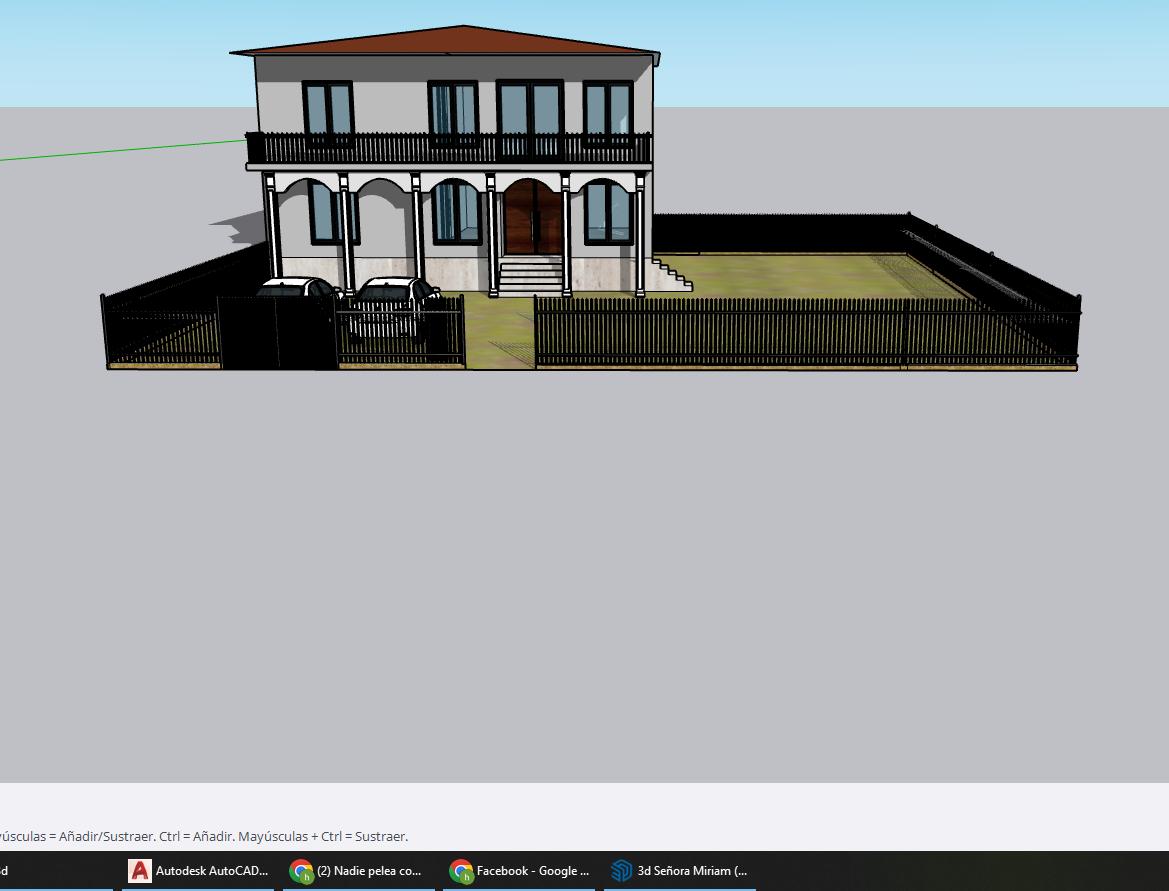1169x891 pixels.
Task: Select the grass lawn in the right yard
Action: pos(800,276)
